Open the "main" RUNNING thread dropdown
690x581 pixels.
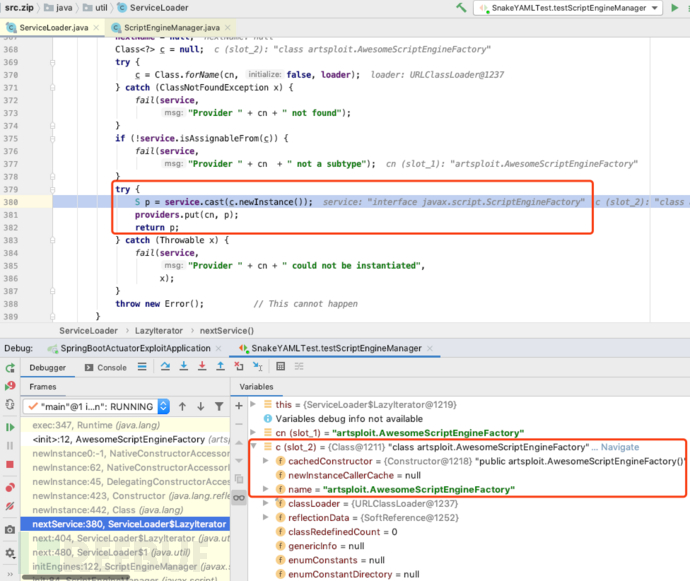[x=96, y=406]
